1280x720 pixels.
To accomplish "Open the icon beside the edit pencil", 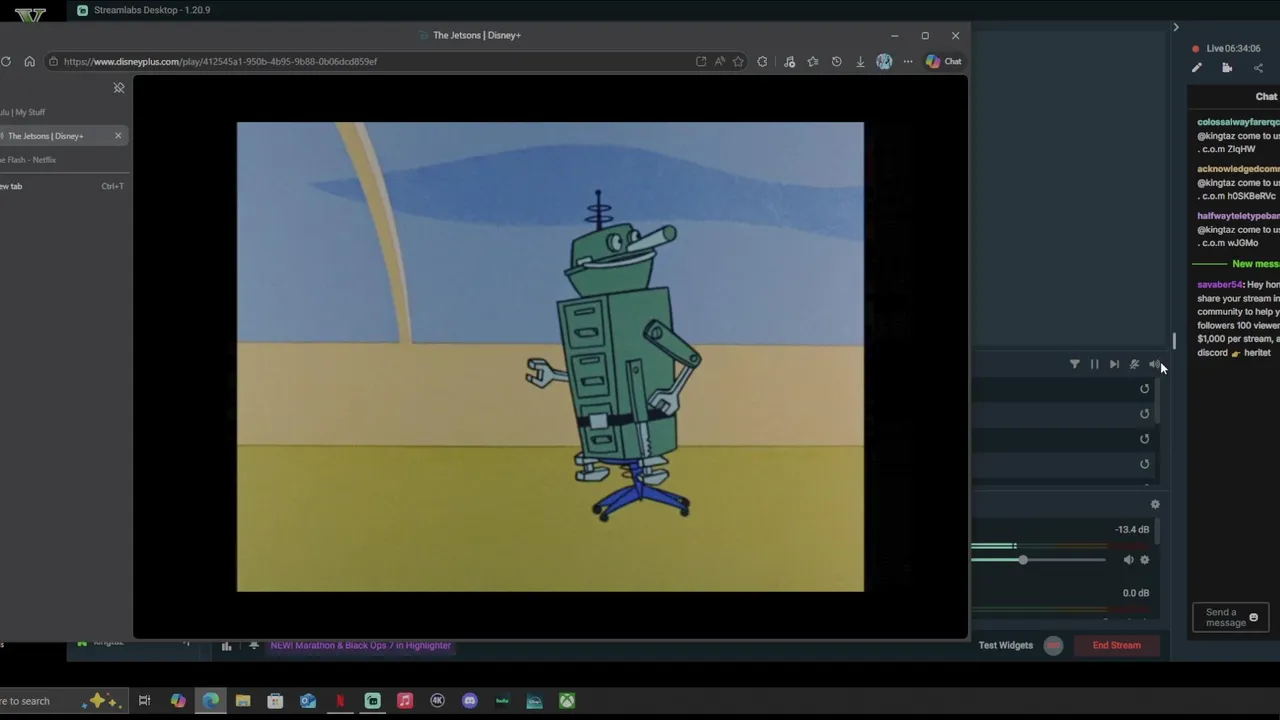I will pos(1227,68).
